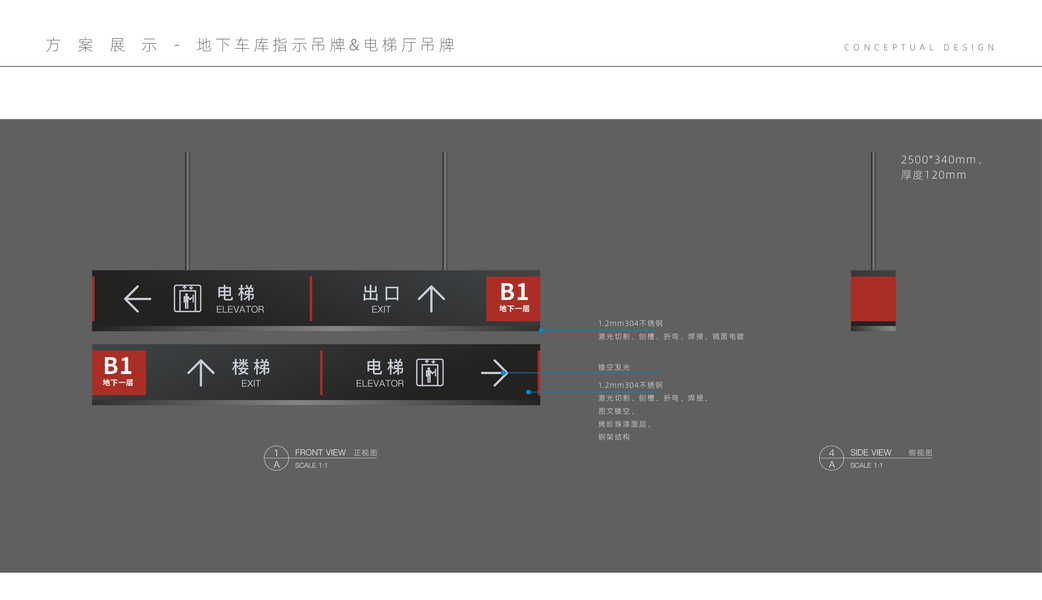Screen dimensions: 1042x600
Task: Click the 厚度120mm thickness note
Action: [x=933, y=175]
